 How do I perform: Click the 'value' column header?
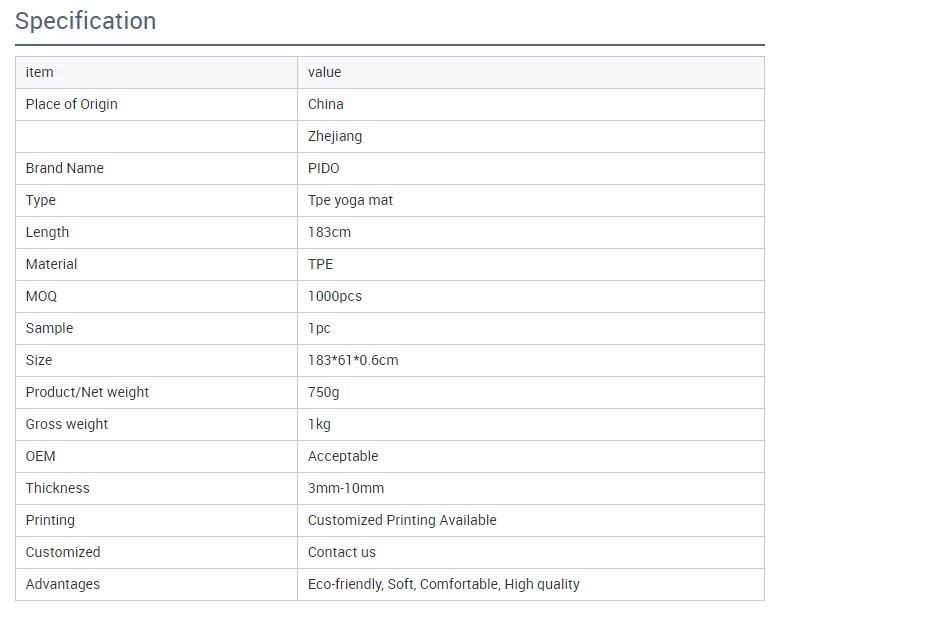[x=325, y=72]
